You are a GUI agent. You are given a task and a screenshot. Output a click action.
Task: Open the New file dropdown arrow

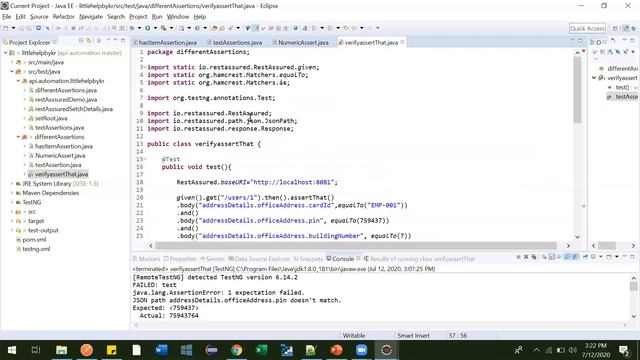pyautogui.click(x=13, y=28)
